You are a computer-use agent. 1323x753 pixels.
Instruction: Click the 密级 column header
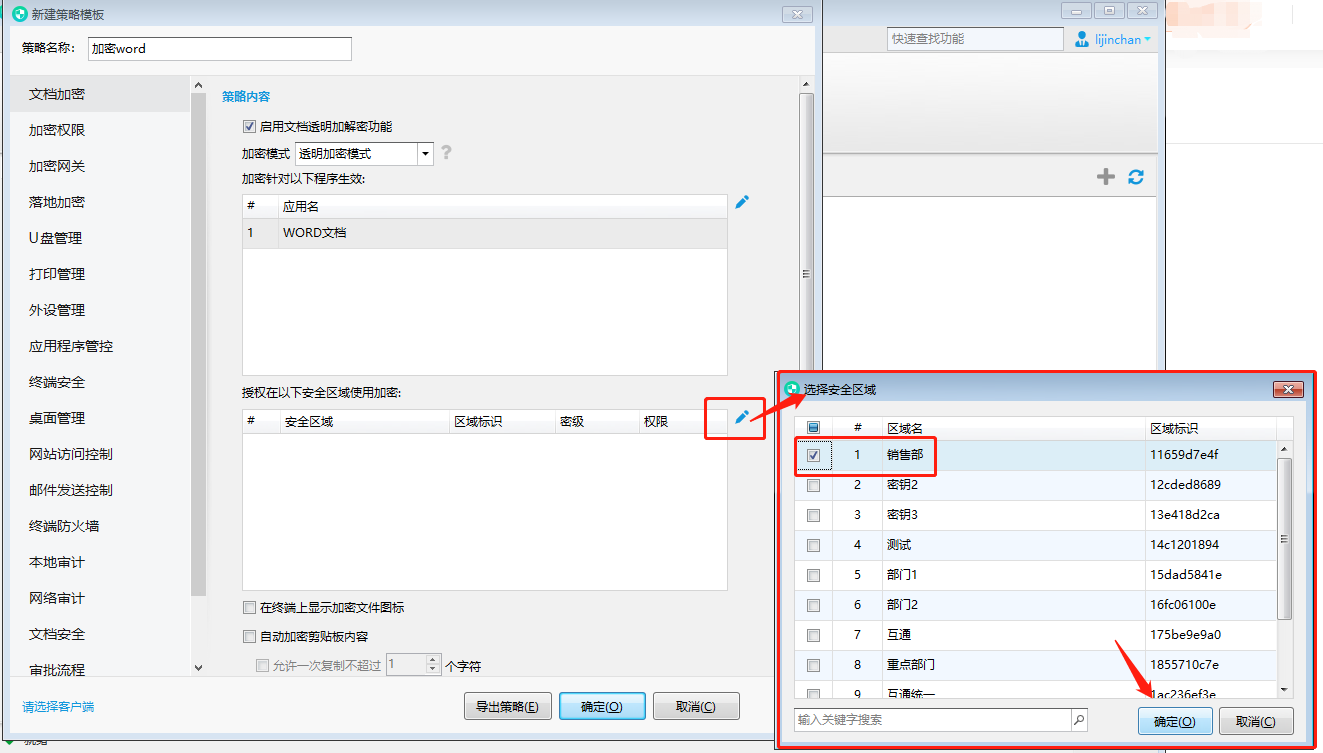point(595,422)
